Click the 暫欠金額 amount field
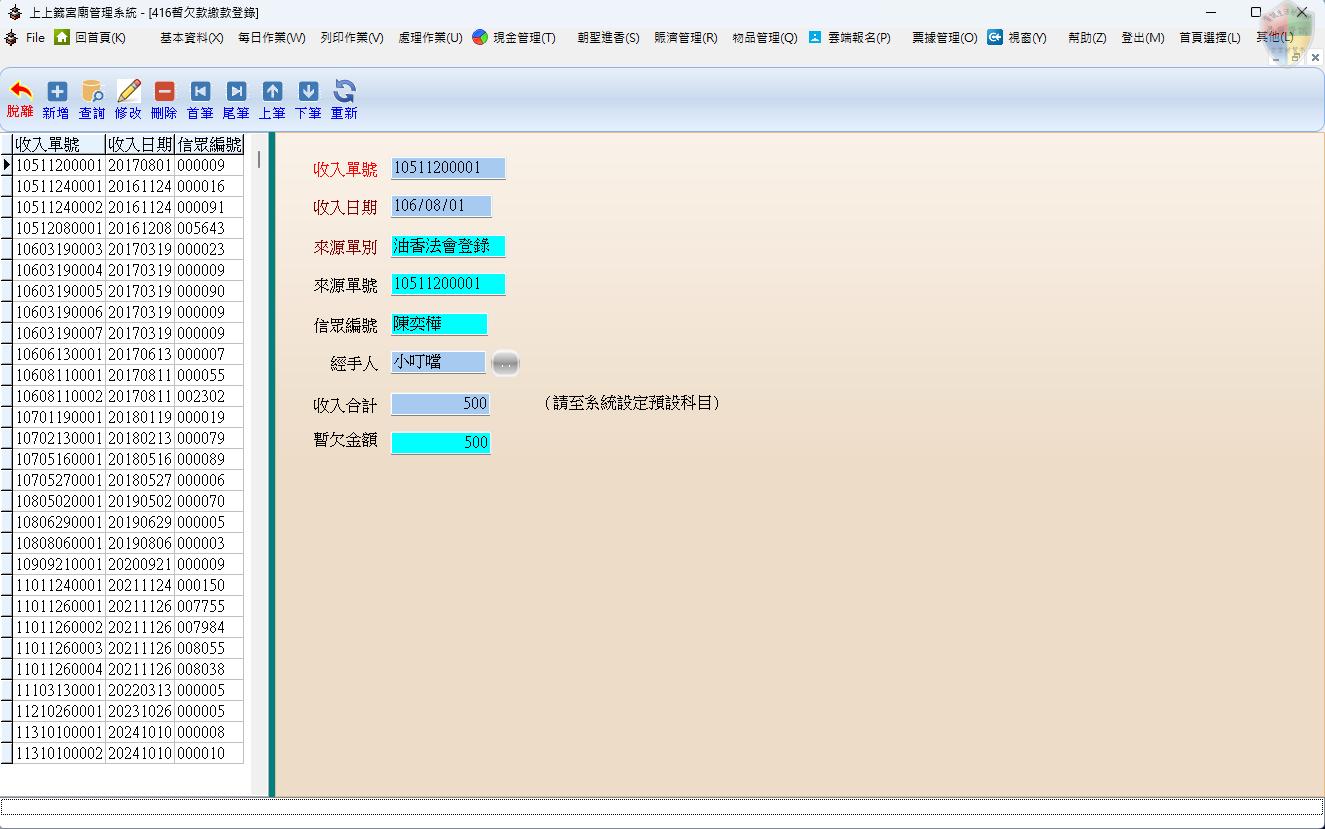Screen dimensions: 1325x829 [x=440, y=442]
